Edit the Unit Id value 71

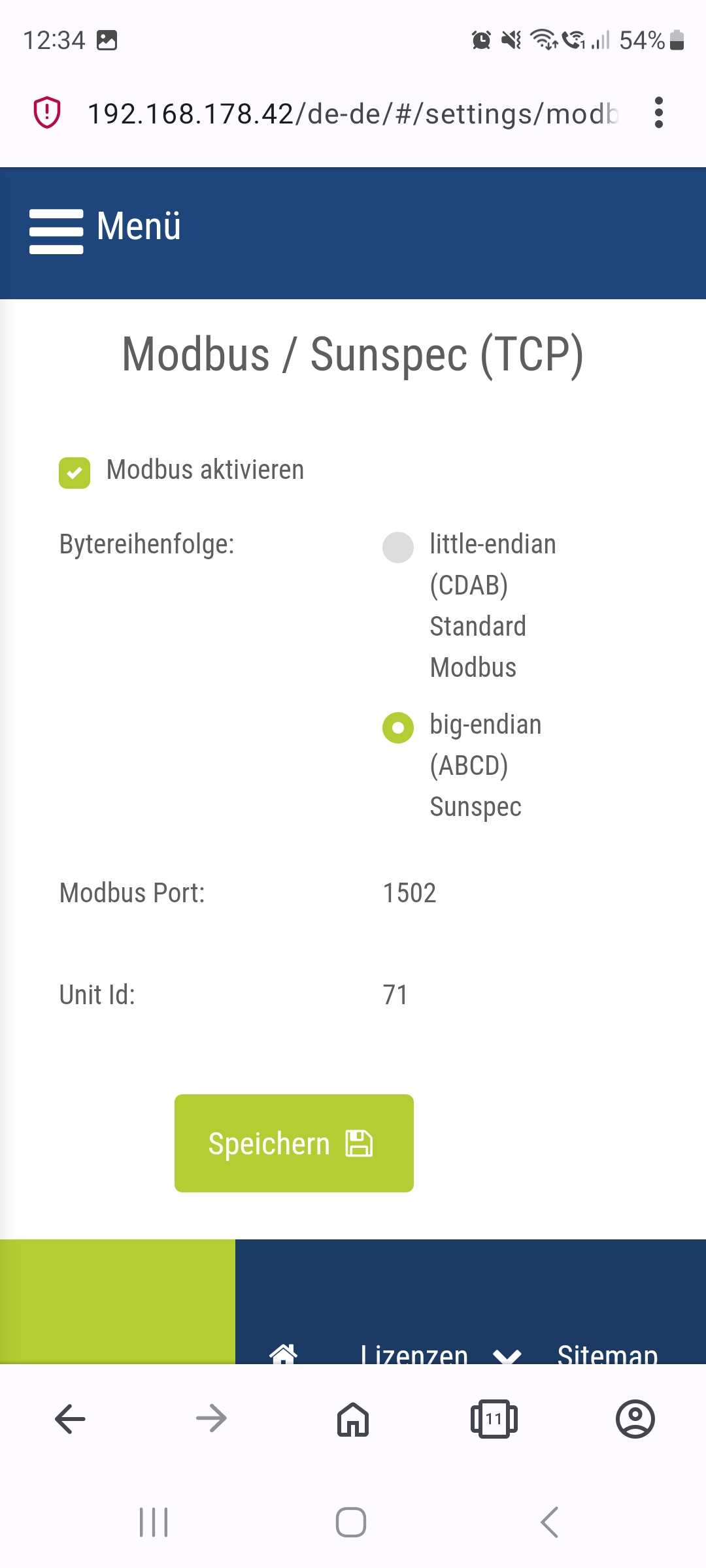(x=395, y=995)
